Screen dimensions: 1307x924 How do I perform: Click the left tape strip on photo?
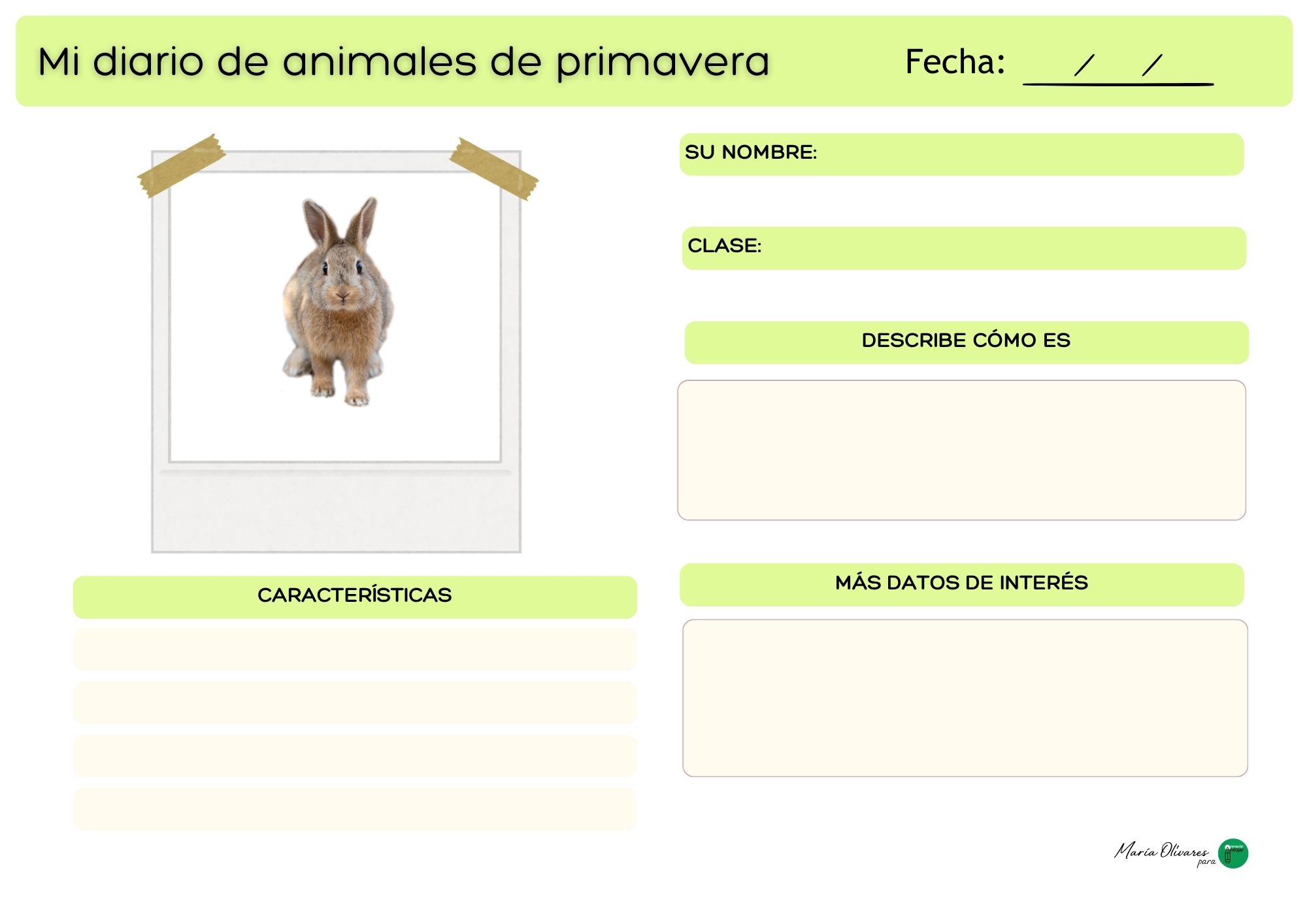[181, 166]
